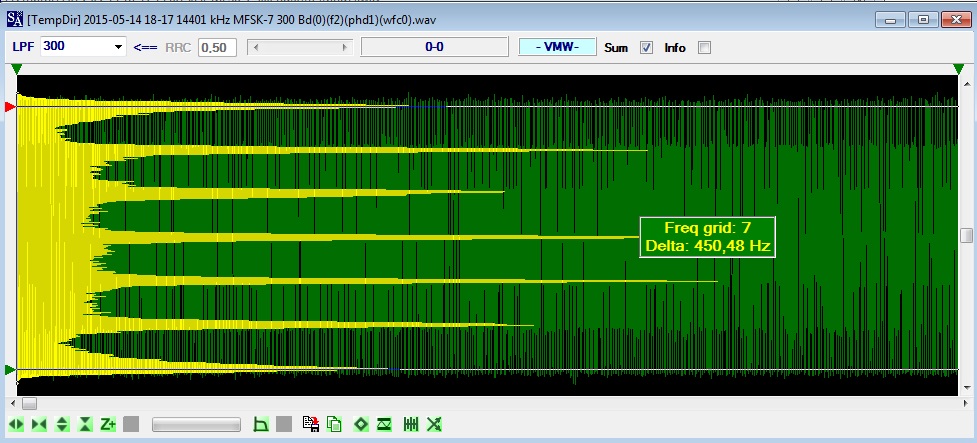Click the crossed arrows shuffle icon
Screen dimensions: 977x443
click(x=434, y=424)
